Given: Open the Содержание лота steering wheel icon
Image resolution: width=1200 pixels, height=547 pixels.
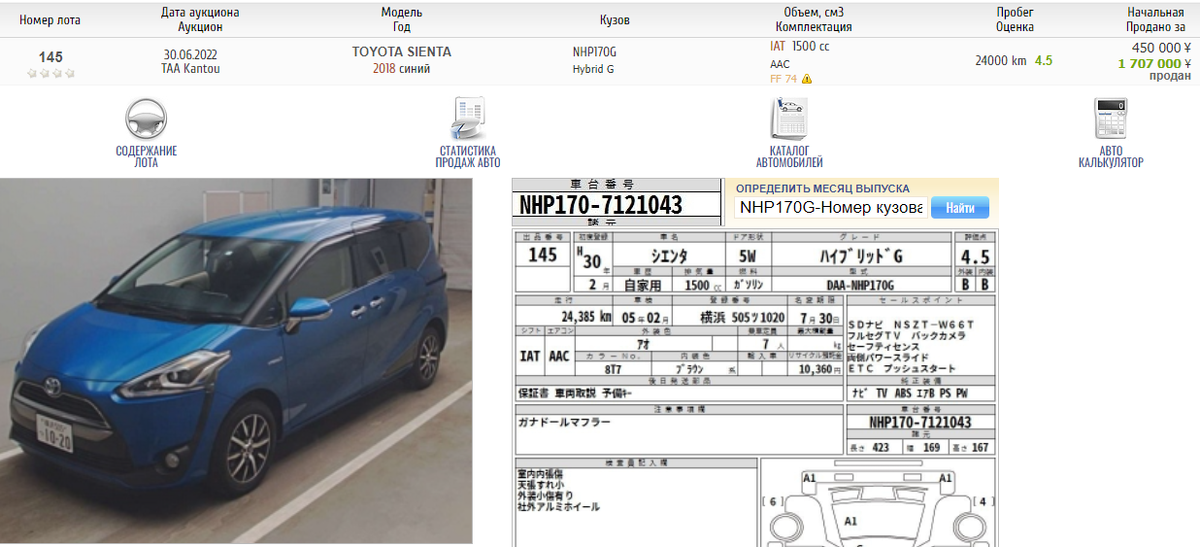Looking at the screenshot, I should pos(145,119).
